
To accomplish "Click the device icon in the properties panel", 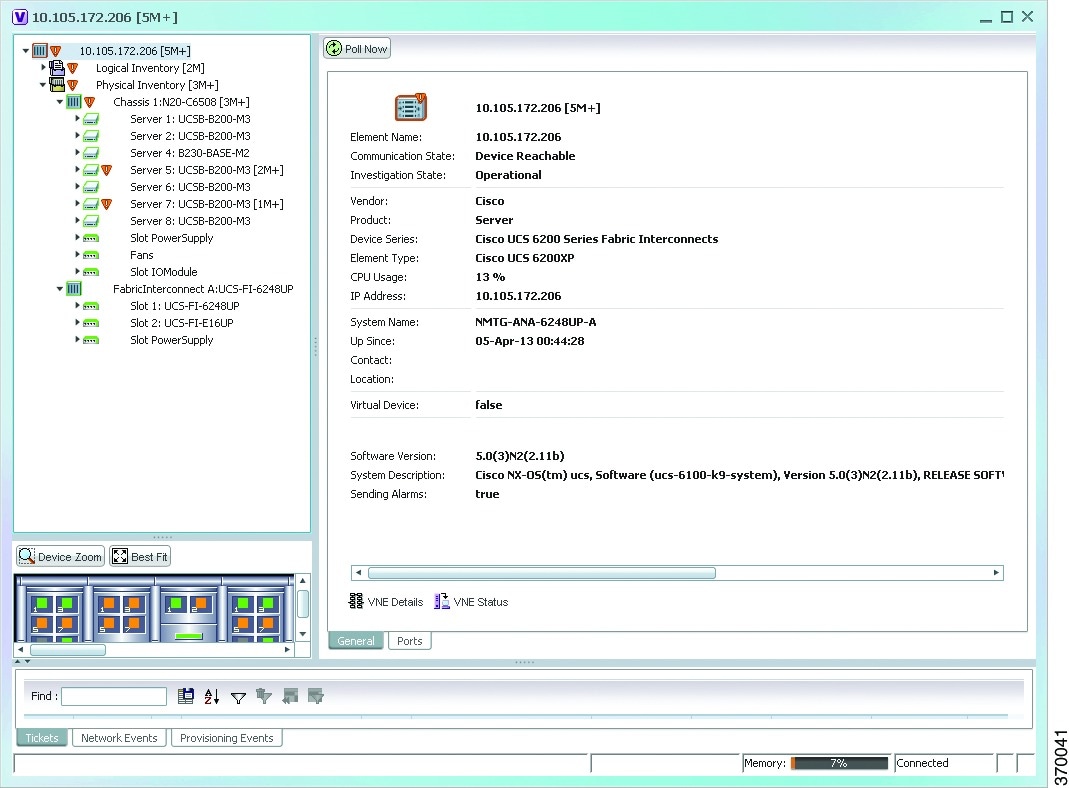I will point(410,107).
